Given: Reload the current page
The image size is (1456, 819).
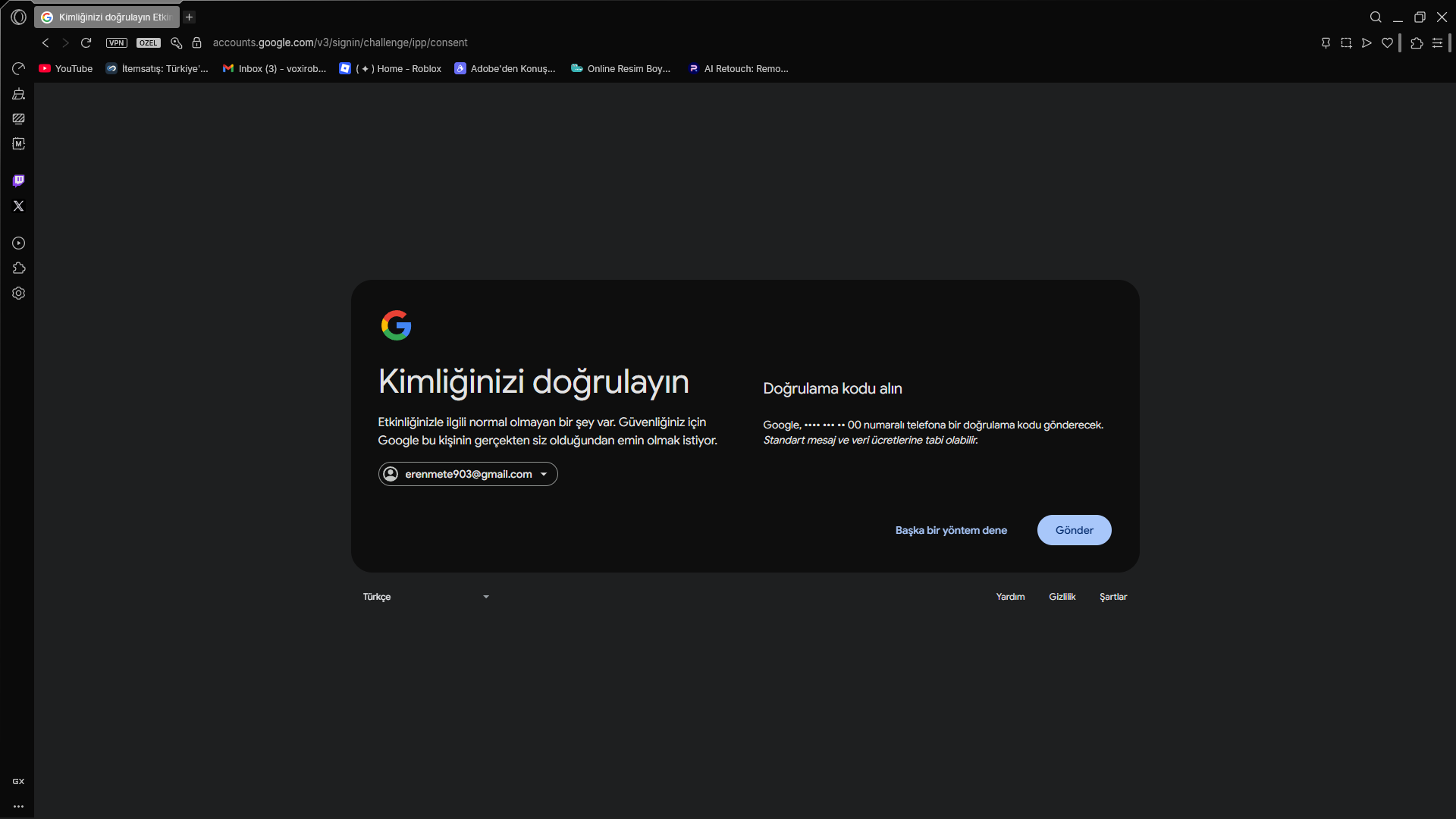Looking at the screenshot, I should (x=86, y=42).
